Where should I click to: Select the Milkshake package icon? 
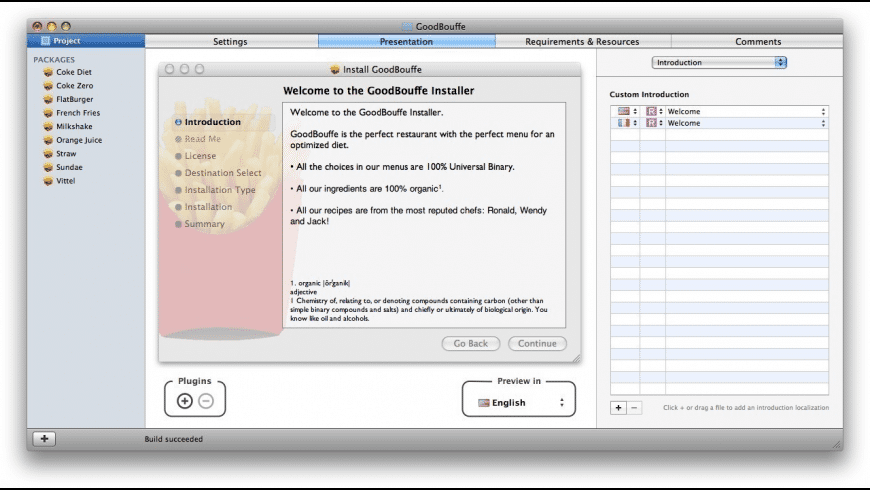coord(48,127)
